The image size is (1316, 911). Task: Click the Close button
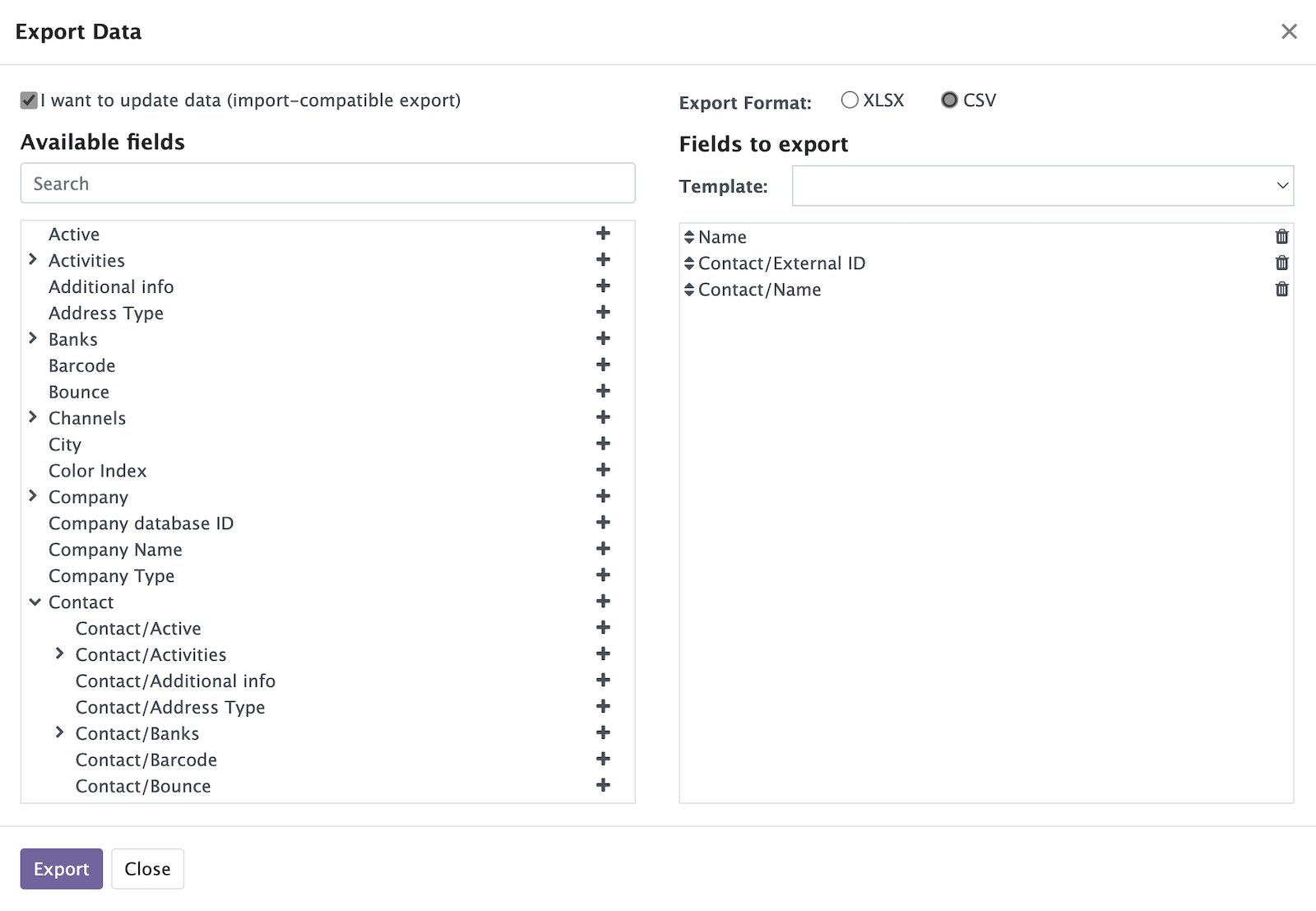pyautogui.click(x=147, y=869)
